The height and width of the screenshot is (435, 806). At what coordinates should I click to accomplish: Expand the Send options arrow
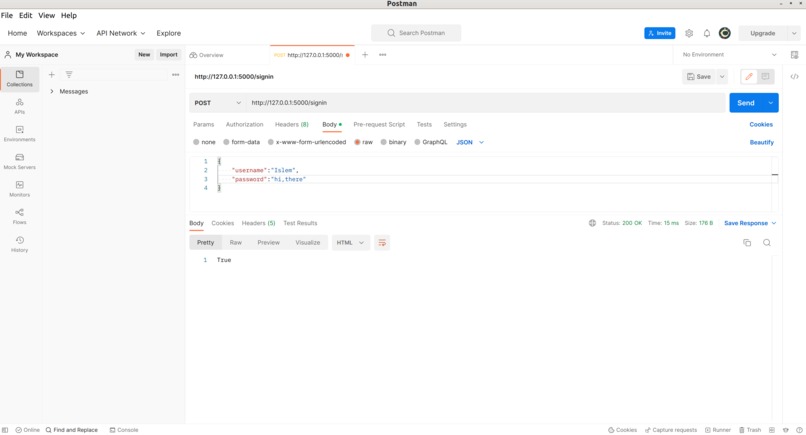[x=771, y=103]
